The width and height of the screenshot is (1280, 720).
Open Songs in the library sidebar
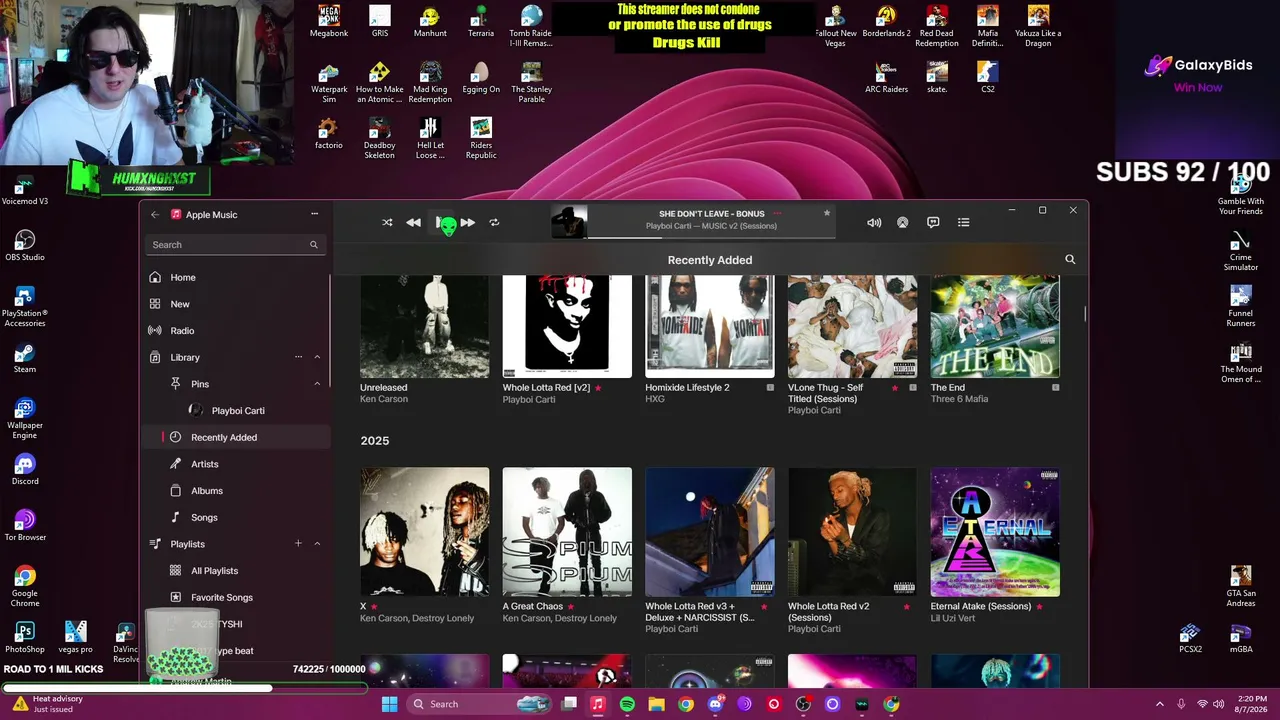pos(235,518)
